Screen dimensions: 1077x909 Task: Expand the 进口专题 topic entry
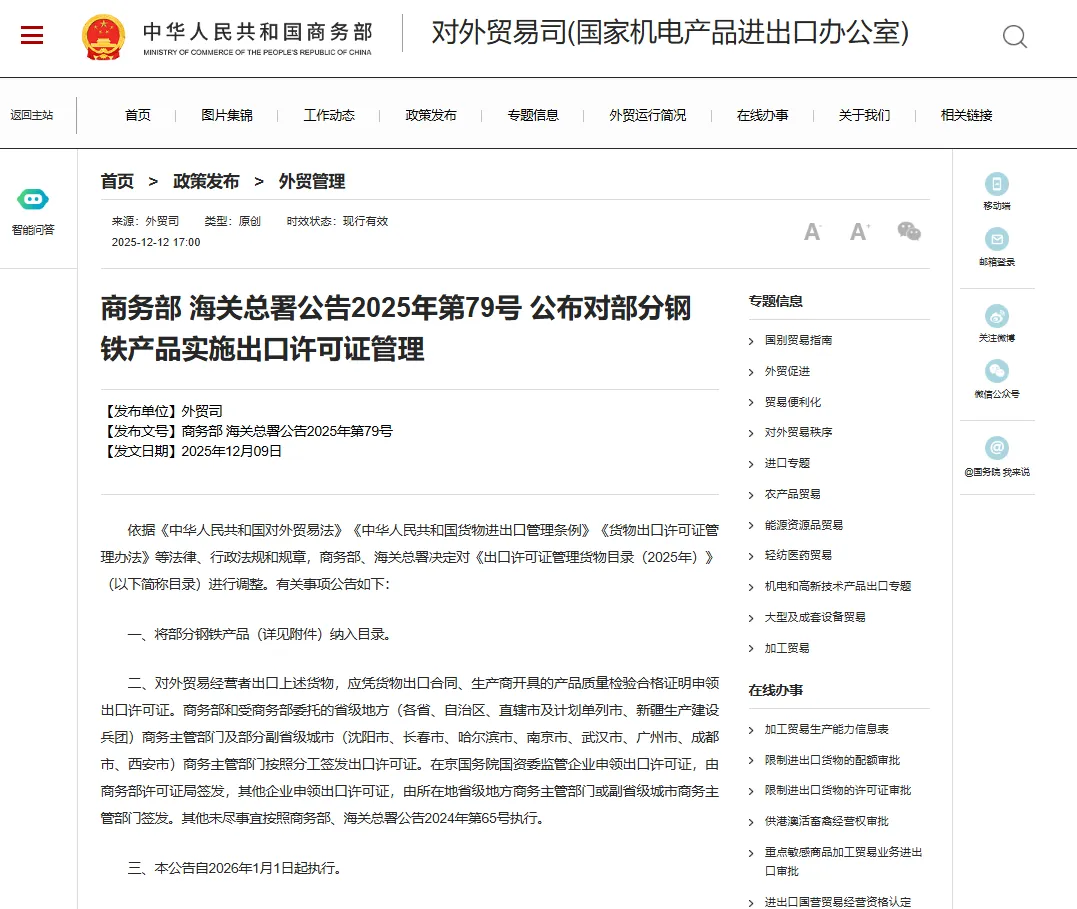point(789,463)
